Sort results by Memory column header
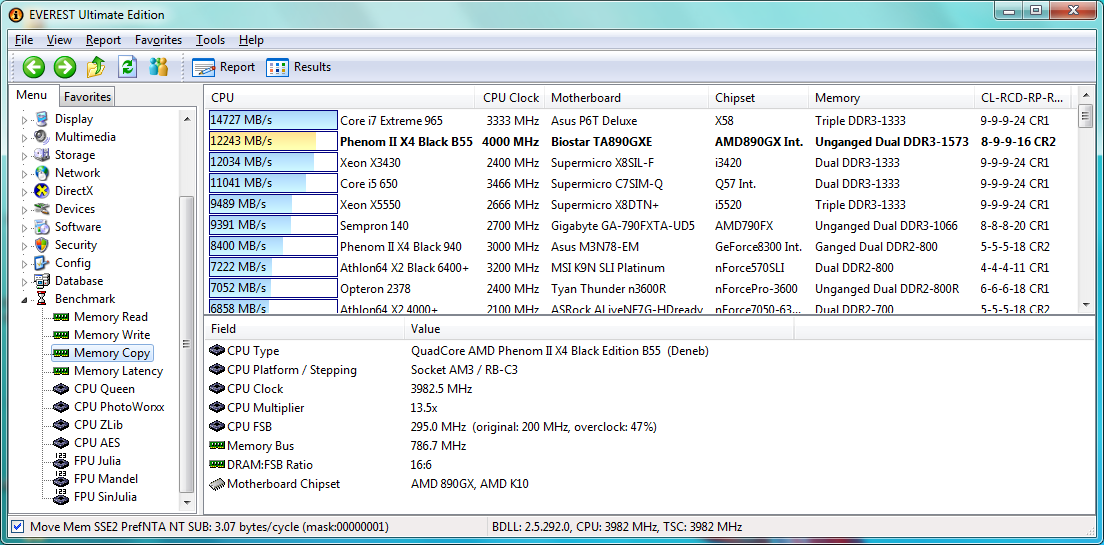Image resolution: width=1104 pixels, height=545 pixels. coord(891,98)
